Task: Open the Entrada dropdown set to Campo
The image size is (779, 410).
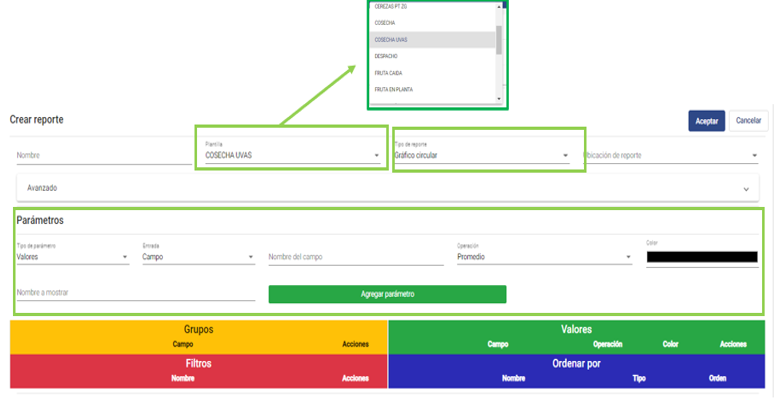Action: (x=197, y=257)
